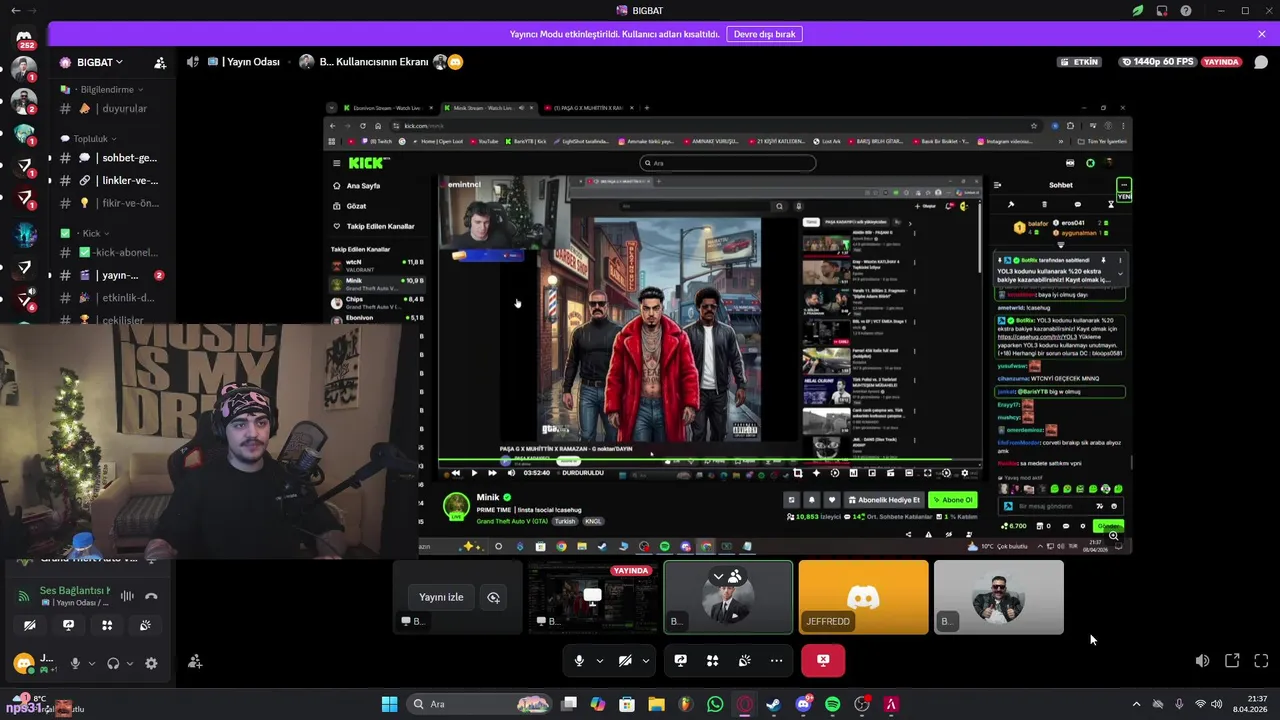Open the yayın-... channel with 2 mentions
1280x720 pixels.
pyautogui.click(x=110, y=275)
